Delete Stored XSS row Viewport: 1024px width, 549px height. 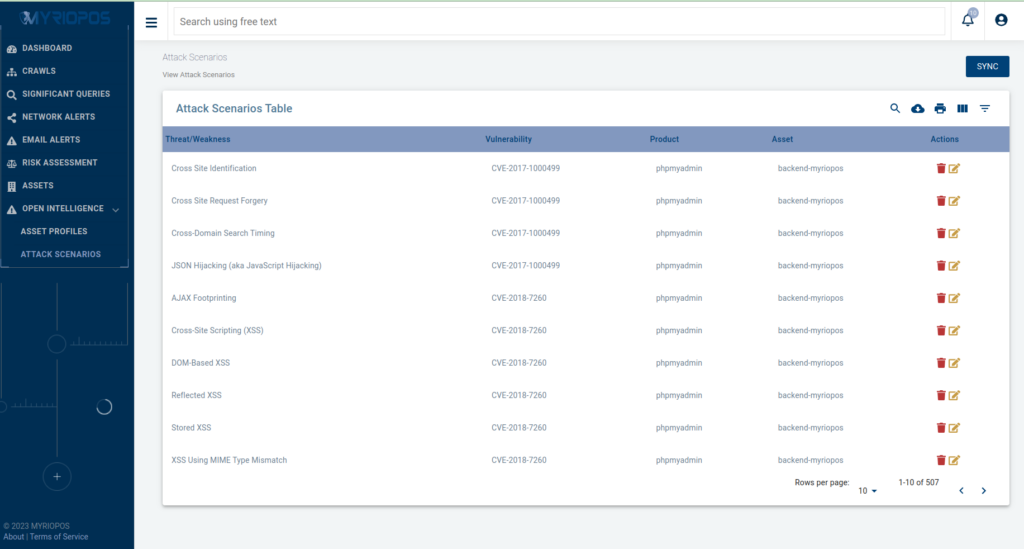941,428
